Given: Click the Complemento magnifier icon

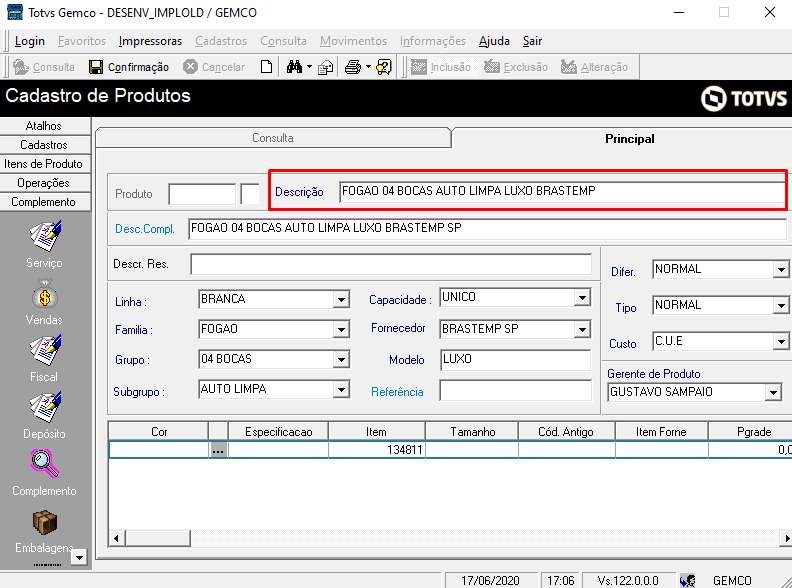Looking at the screenshot, I should [45, 464].
